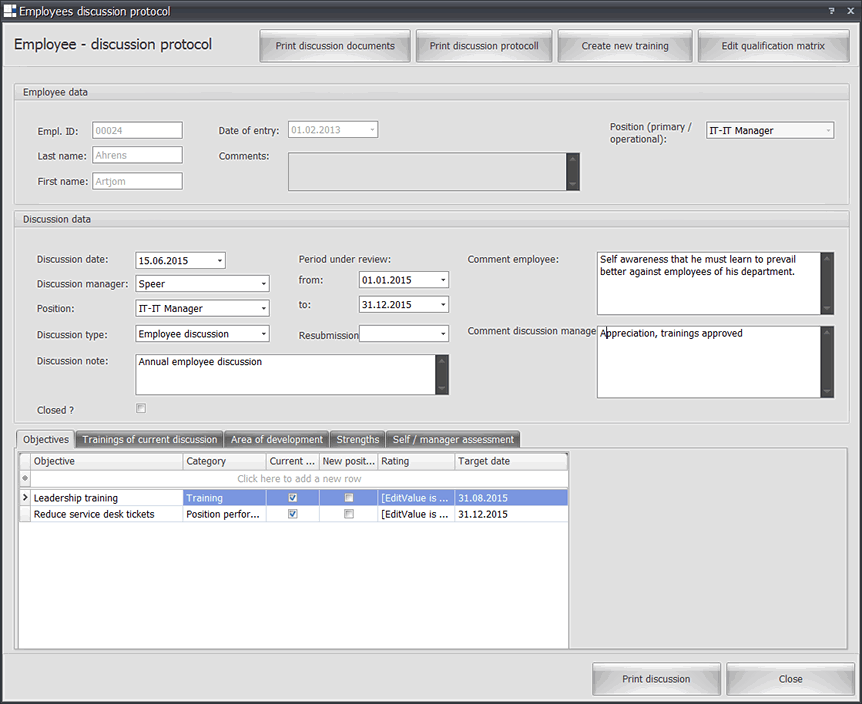Click the Print discussion button

[x=656, y=679]
